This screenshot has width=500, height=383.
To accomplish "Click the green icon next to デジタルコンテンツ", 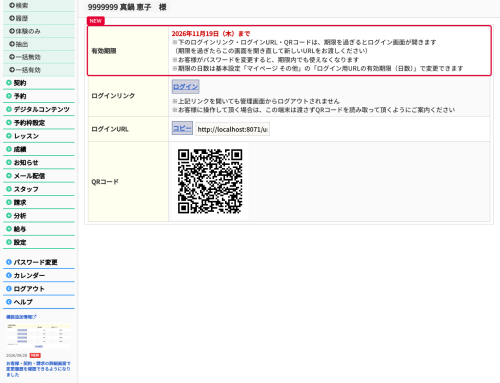I will tap(9, 109).
